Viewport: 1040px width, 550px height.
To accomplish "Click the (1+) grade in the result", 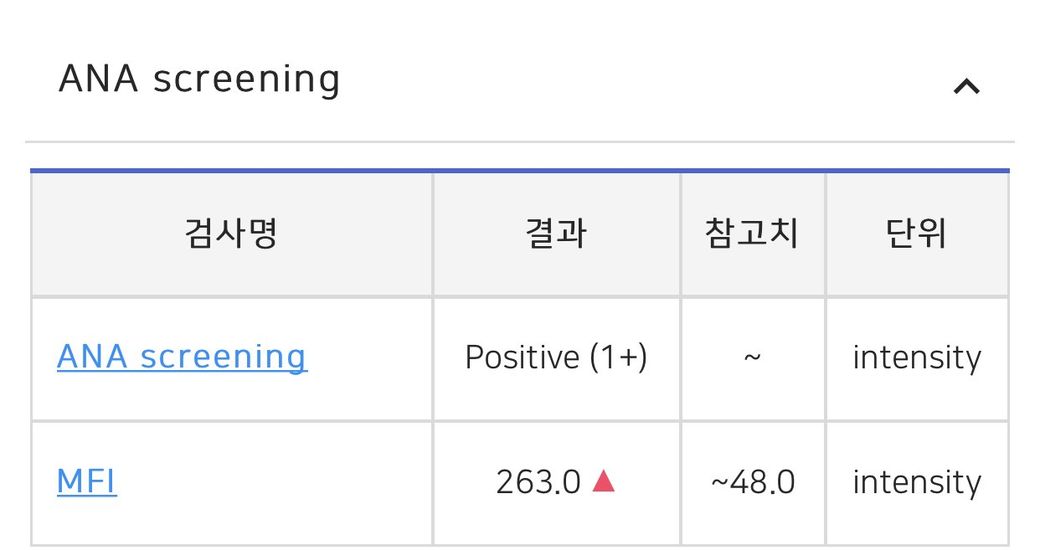I will point(618,357).
